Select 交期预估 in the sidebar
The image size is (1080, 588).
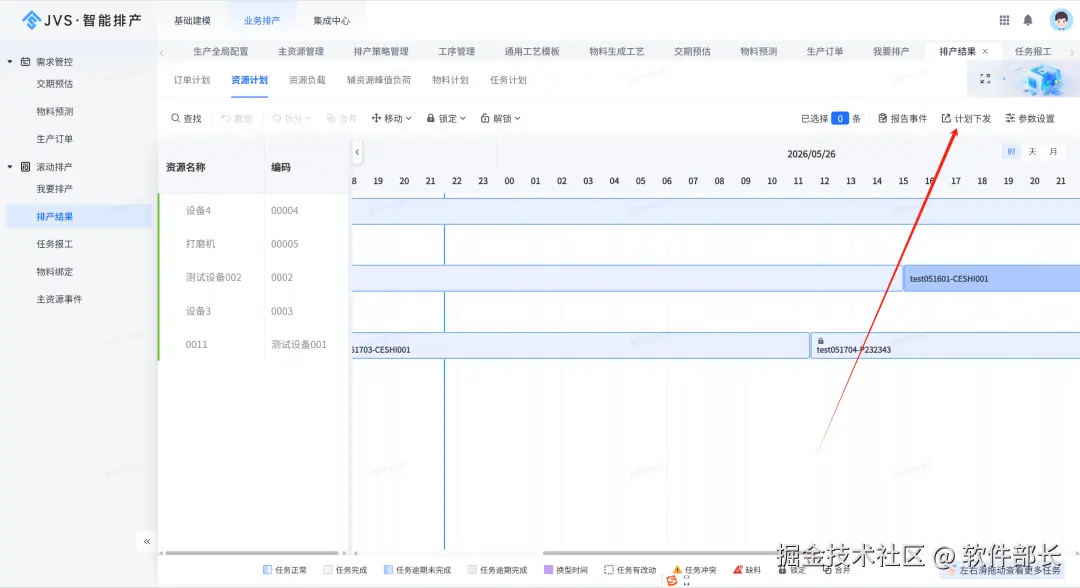click(54, 84)
